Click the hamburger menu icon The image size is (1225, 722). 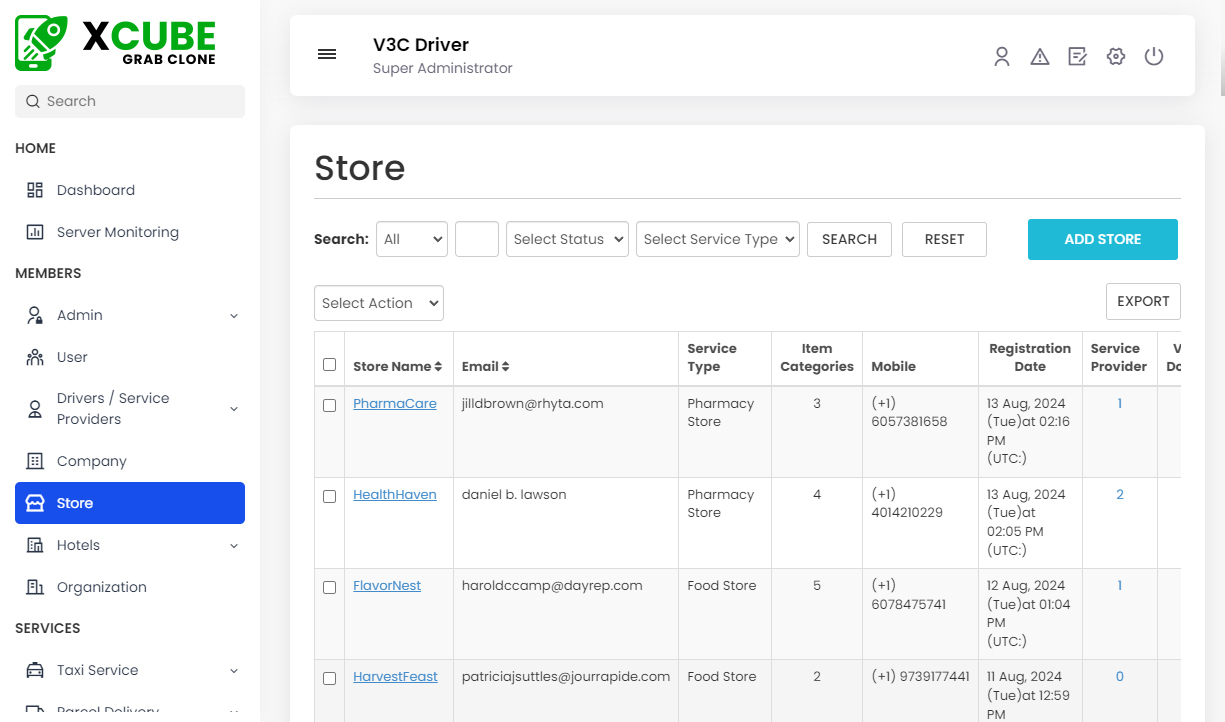click(327, 54)
